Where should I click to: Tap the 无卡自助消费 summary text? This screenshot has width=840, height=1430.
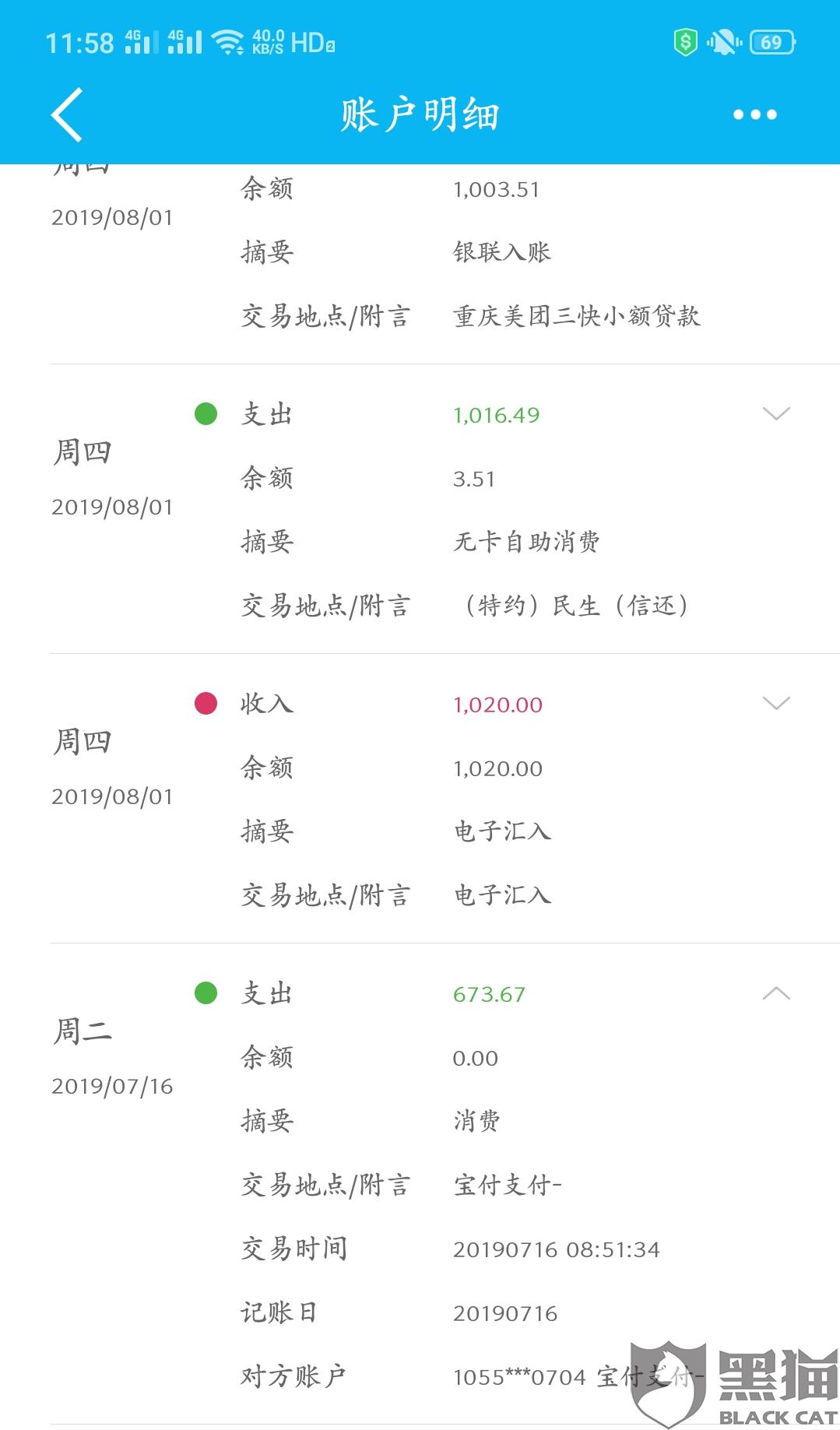(526, 542)
